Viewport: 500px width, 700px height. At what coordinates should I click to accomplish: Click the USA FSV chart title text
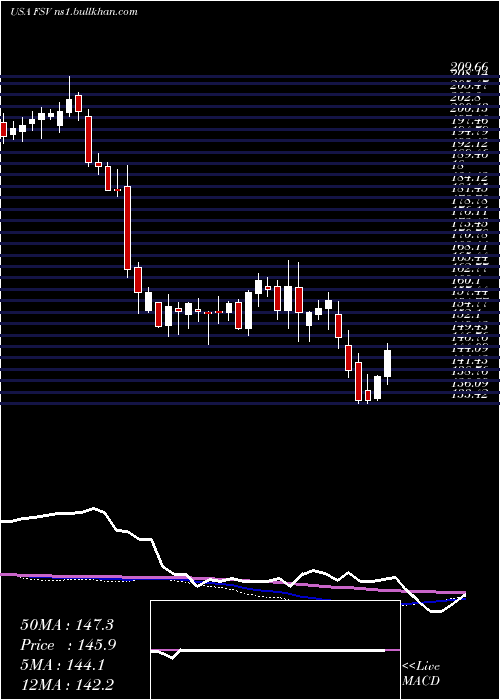(x=73, y=12)
